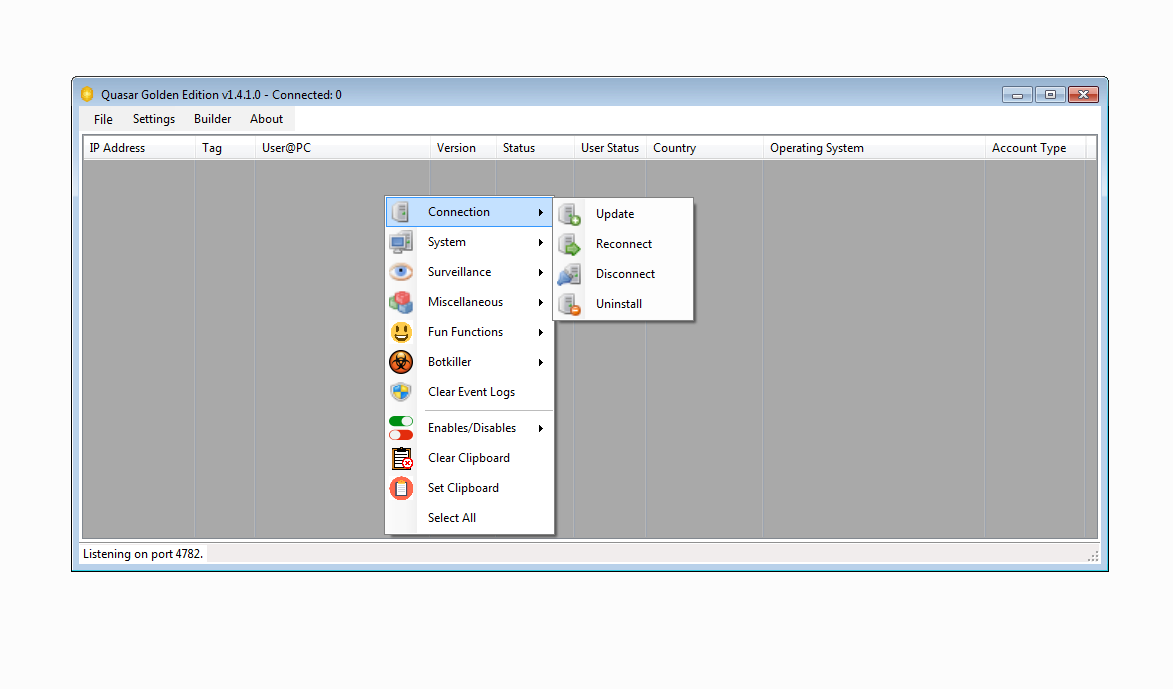The width and height of the screenshot is (1173, 689).
Task: Click the Update icon in Connection submenu
Action: tap(570, 213)
